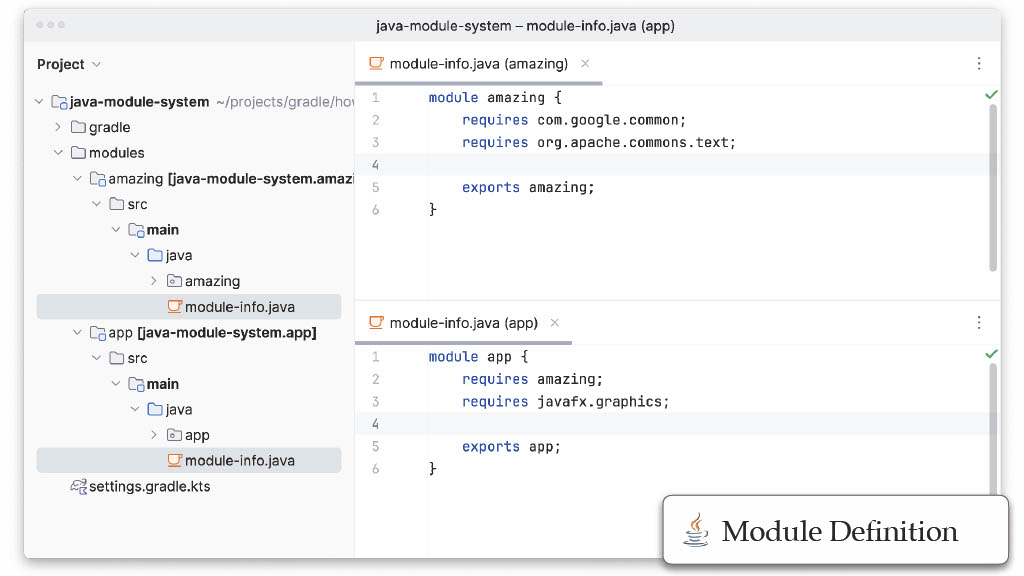The height and width of the screenshot is (576, 1024).
Task: Click line number 4 in app editor gutter
Action: click(x=376, y=424)
